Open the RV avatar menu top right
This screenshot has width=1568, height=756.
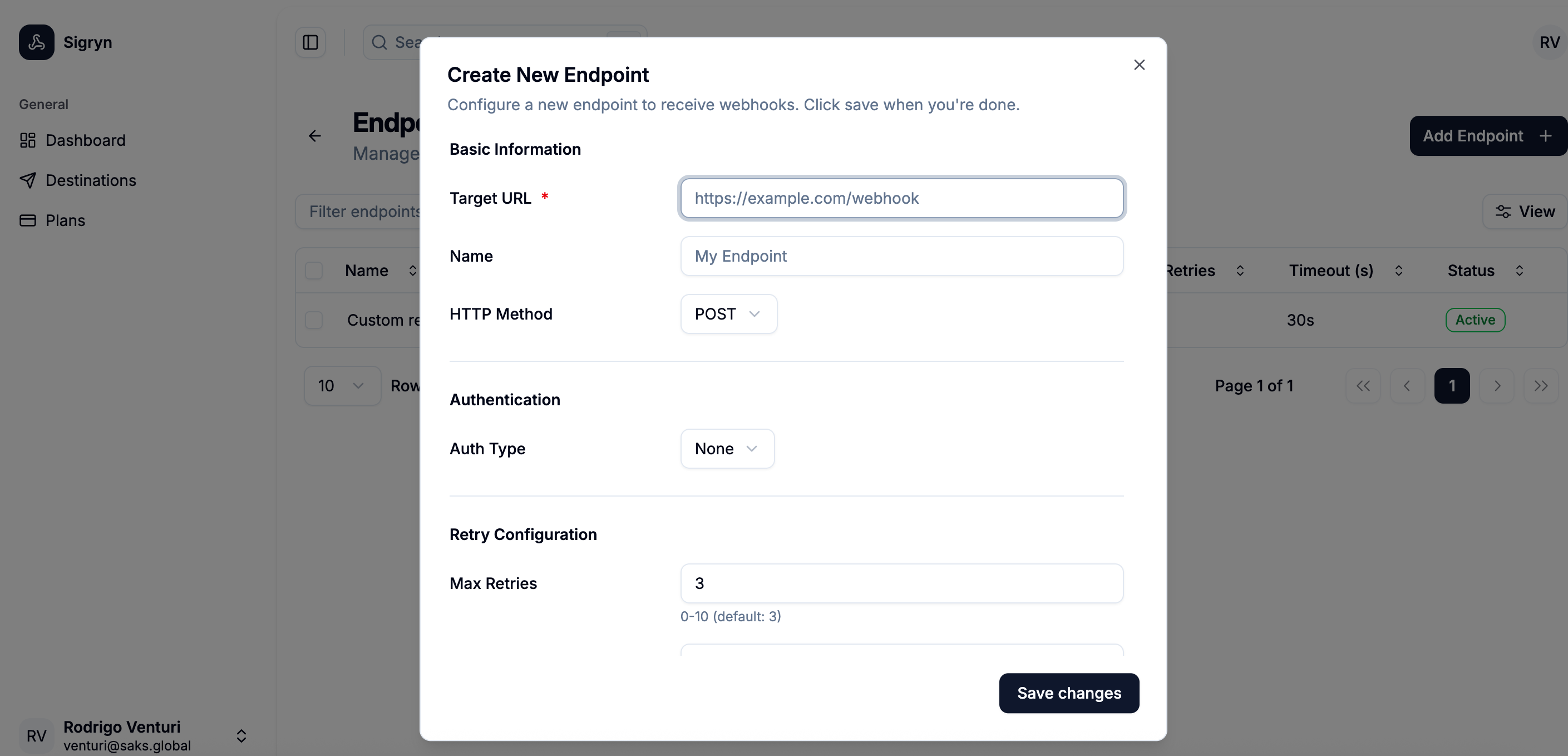coord(1548,42)
